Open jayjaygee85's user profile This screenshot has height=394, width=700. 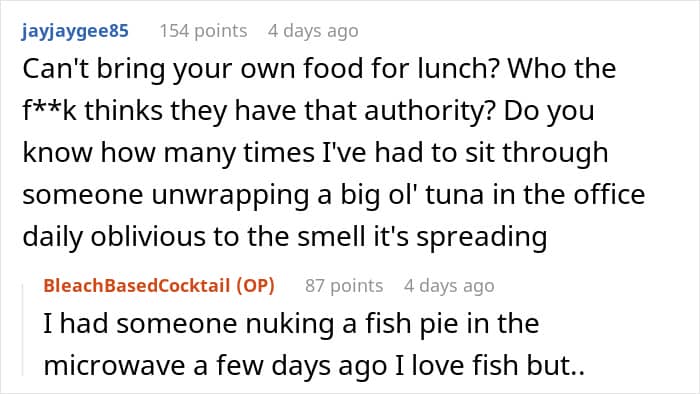(75, 31)
